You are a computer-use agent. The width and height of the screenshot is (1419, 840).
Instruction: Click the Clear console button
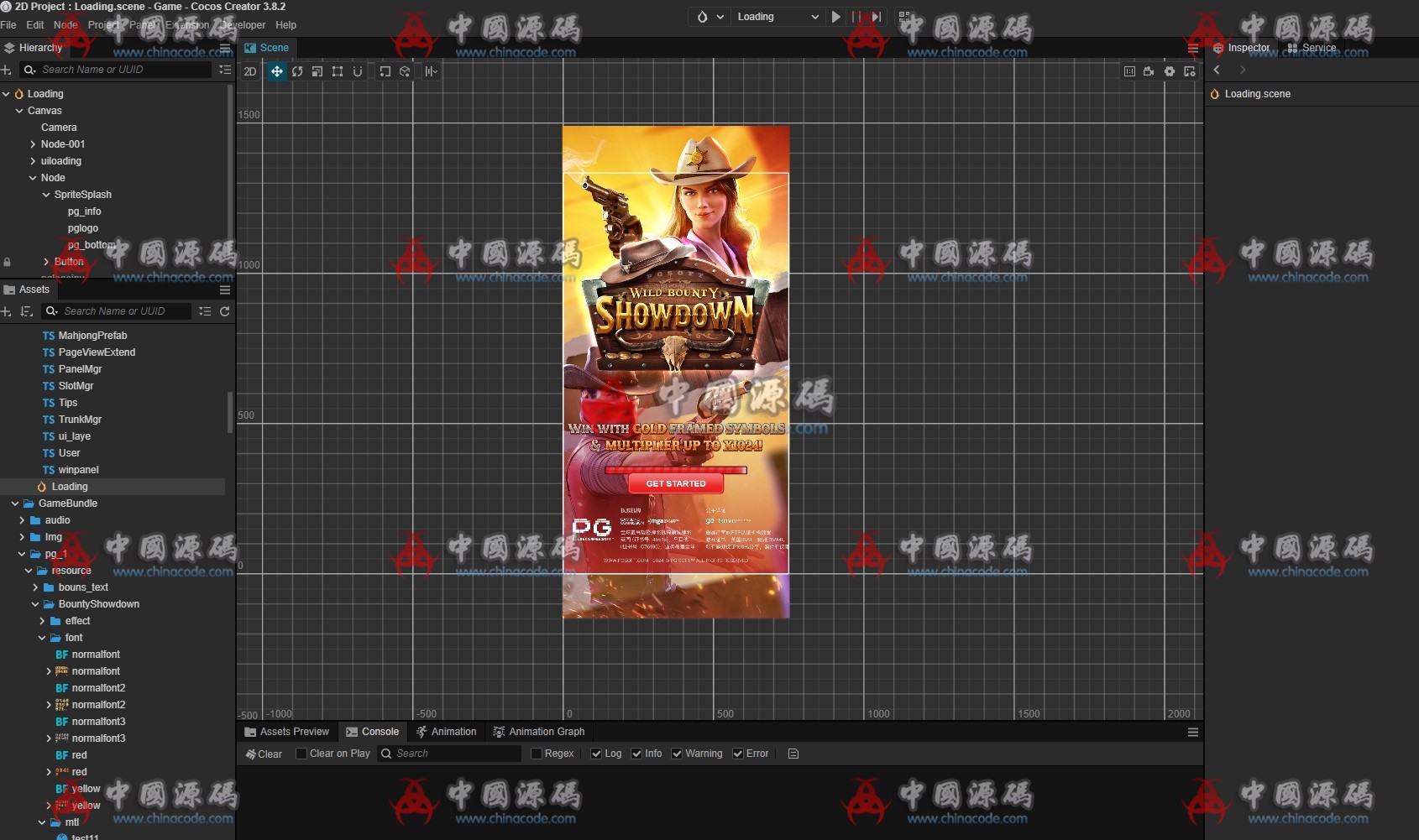(264, 754)
